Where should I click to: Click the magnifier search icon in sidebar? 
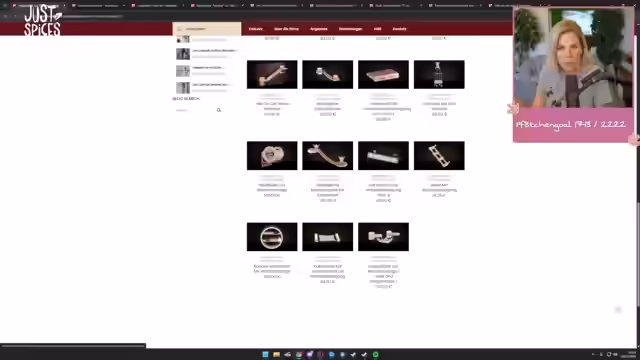[219, 110]
